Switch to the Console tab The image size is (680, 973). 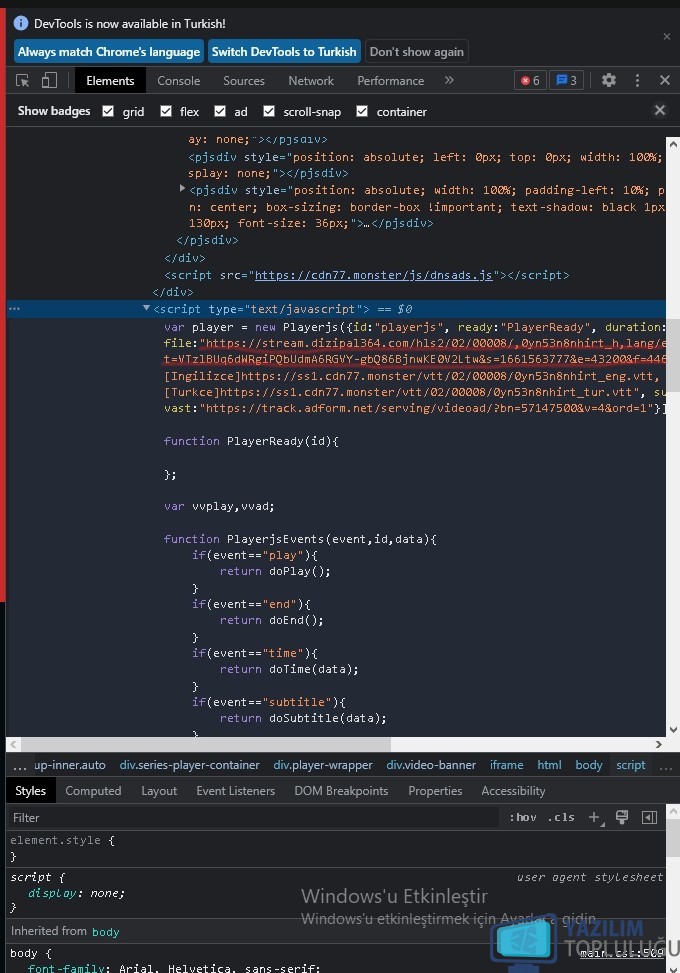click(179, 81)
